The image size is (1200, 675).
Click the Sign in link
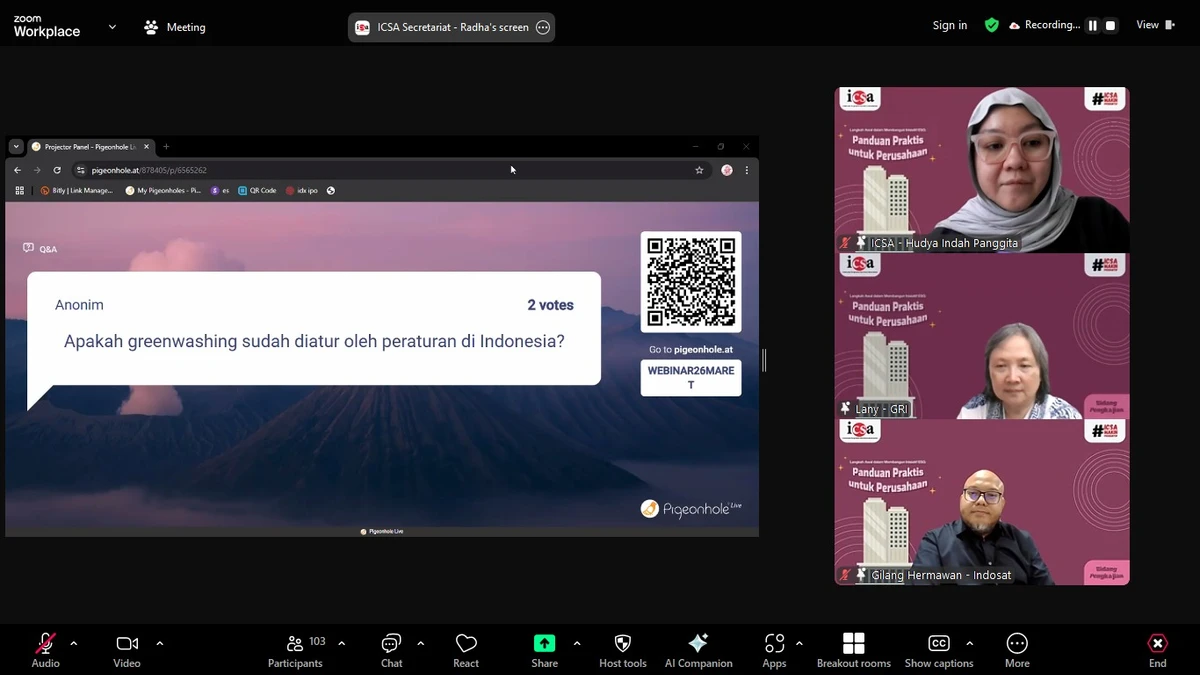(949, 25)
